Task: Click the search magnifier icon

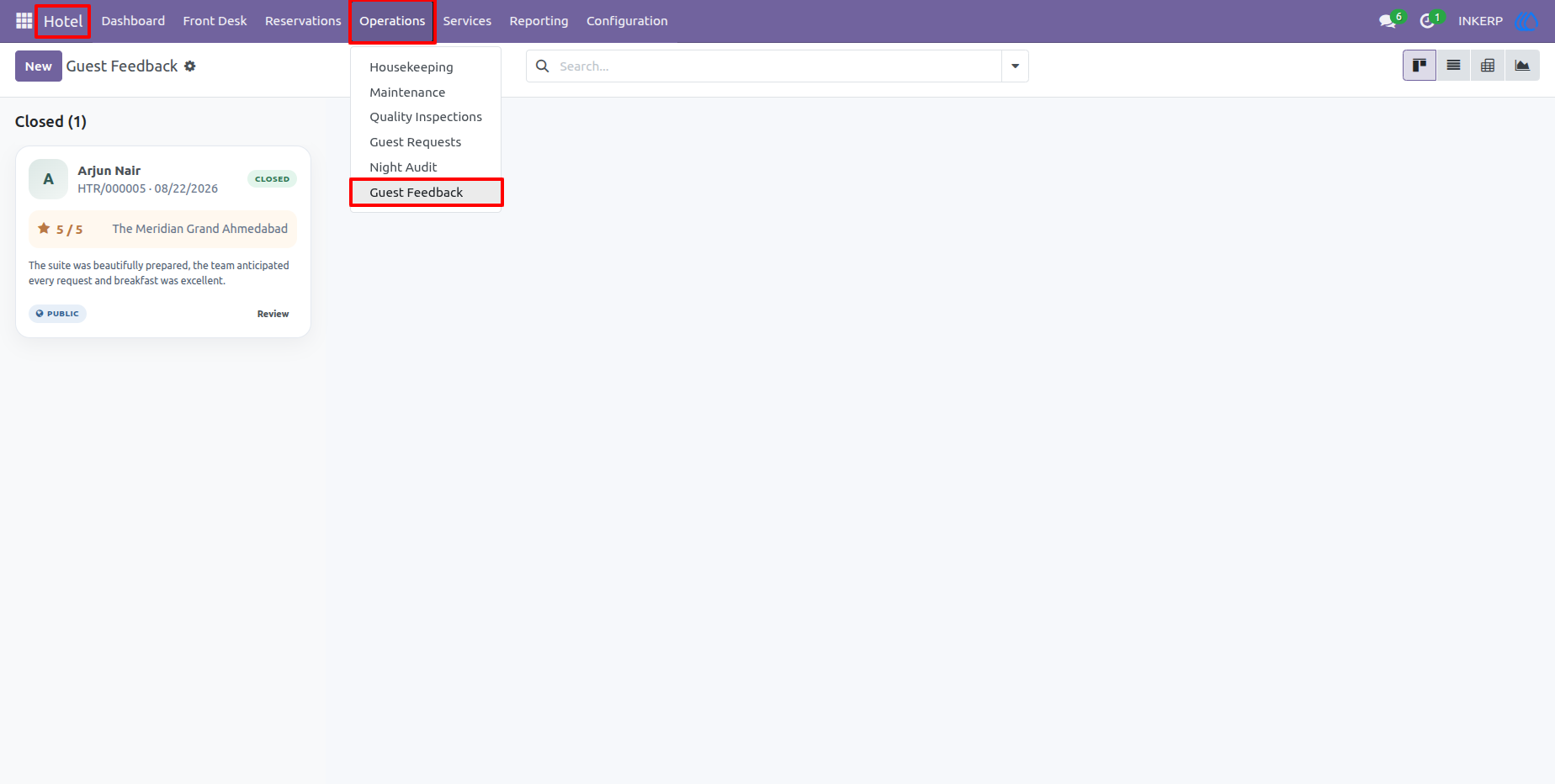Action: [x=543, y=66]
